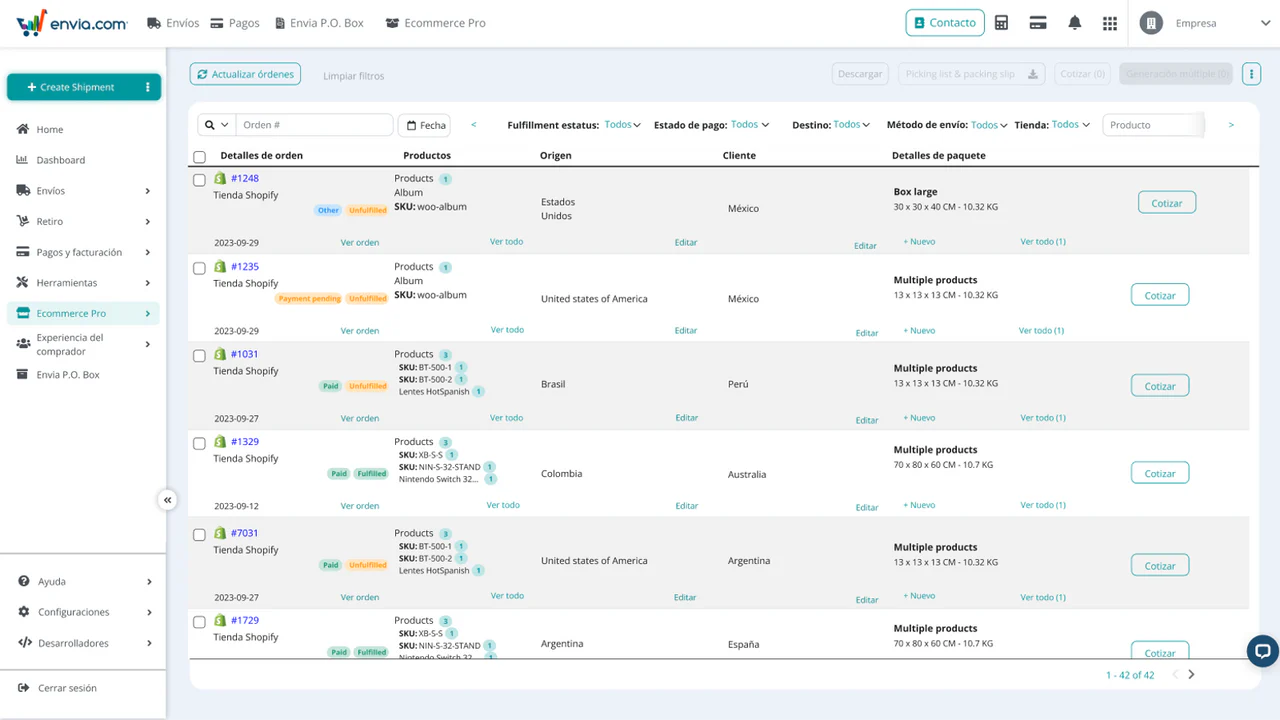Click Retiro cart icon in sidebar
The image size is (1280, 720).
click(x=22, y=221)
